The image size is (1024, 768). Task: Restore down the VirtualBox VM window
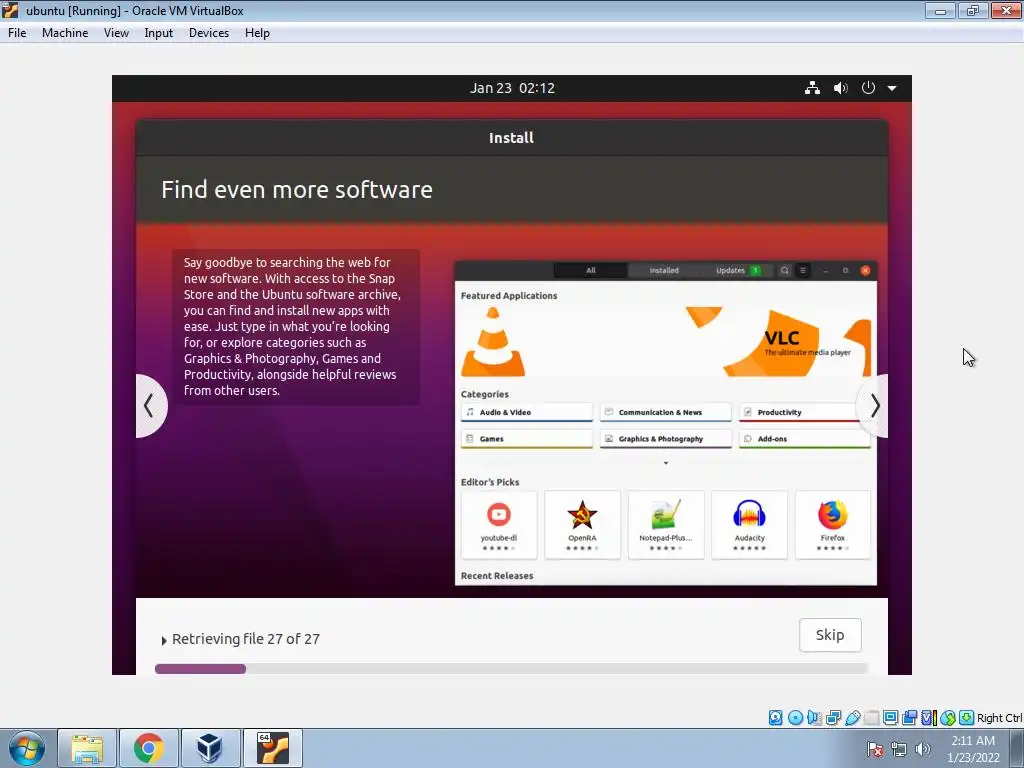pos(972,10)
